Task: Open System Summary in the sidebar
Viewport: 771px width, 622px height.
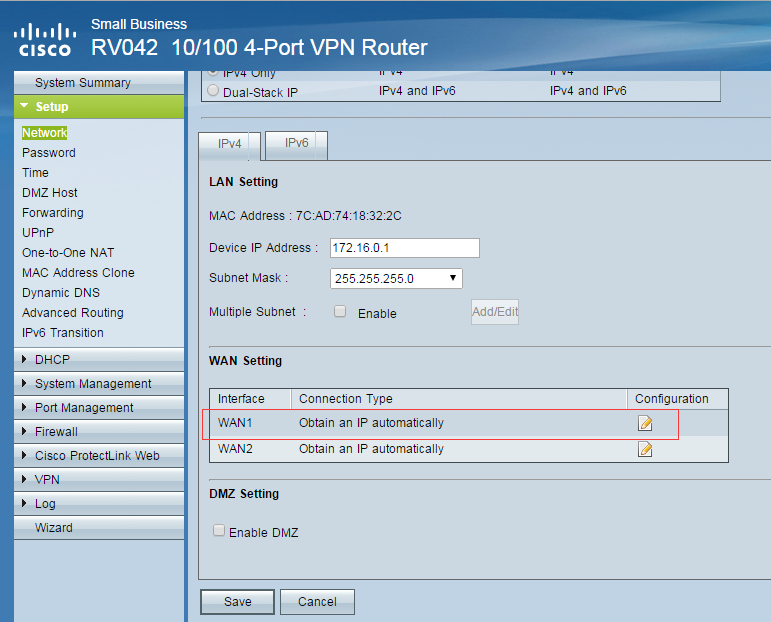Action: [82, 83]
